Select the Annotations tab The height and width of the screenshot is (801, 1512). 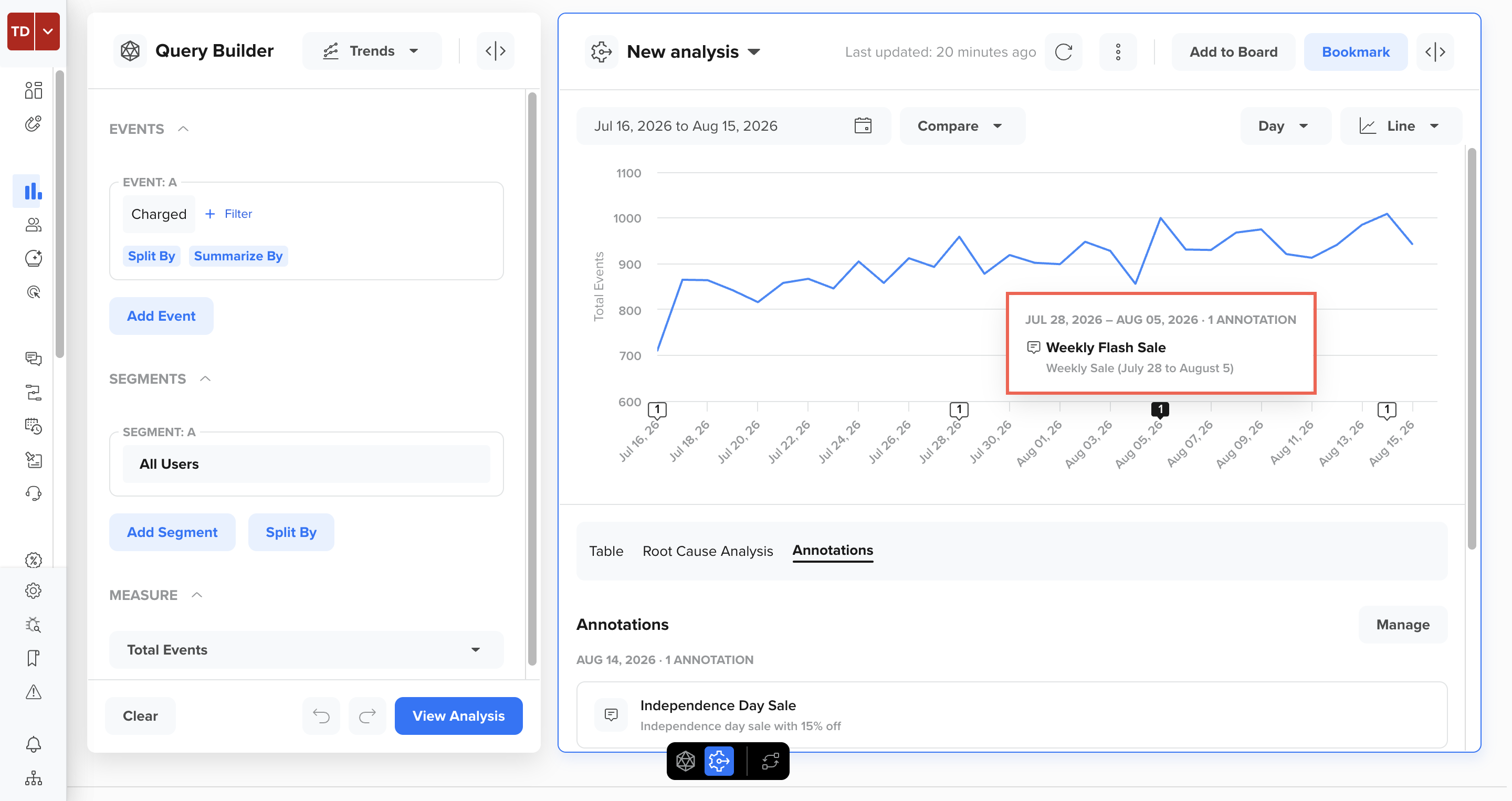tap(832, 551)
